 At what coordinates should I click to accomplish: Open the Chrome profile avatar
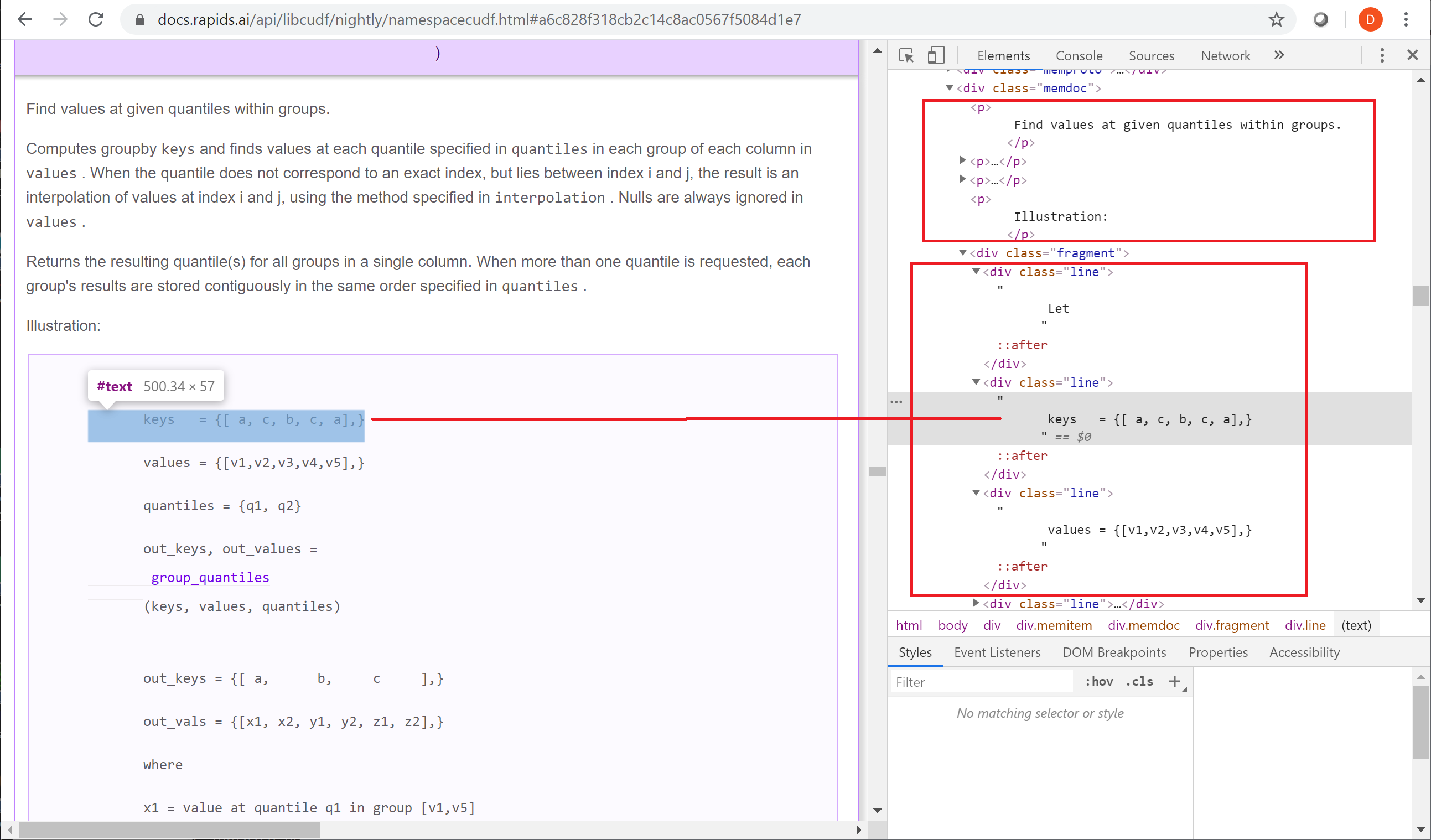1370,19
